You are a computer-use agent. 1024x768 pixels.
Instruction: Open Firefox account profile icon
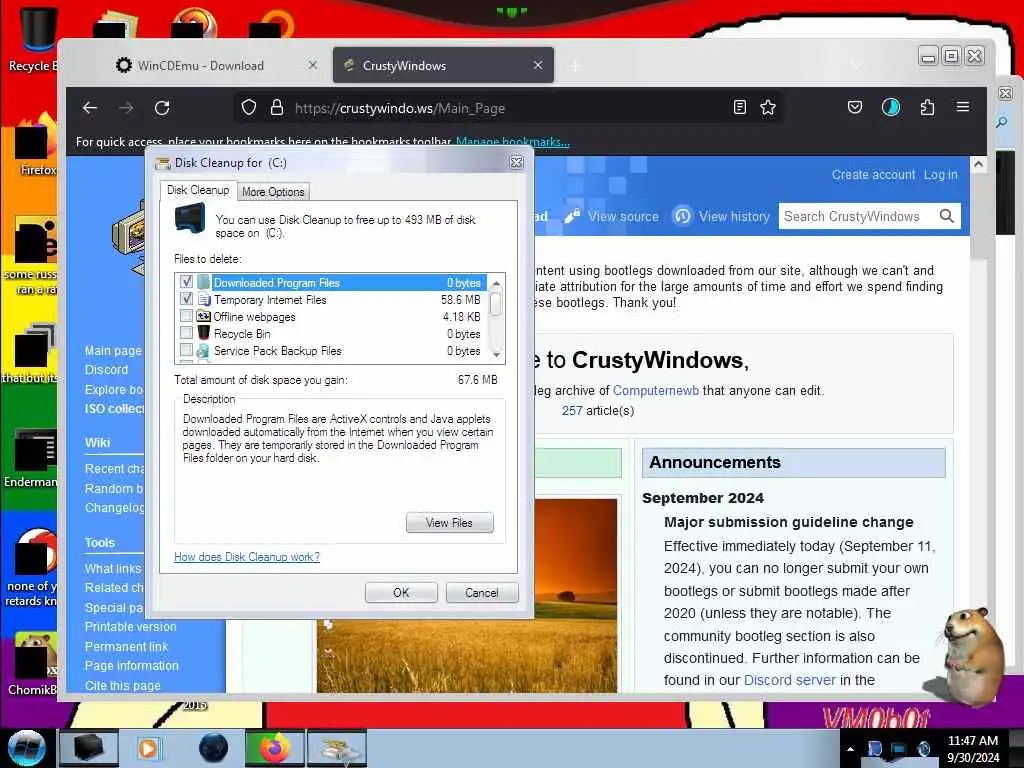891,108
